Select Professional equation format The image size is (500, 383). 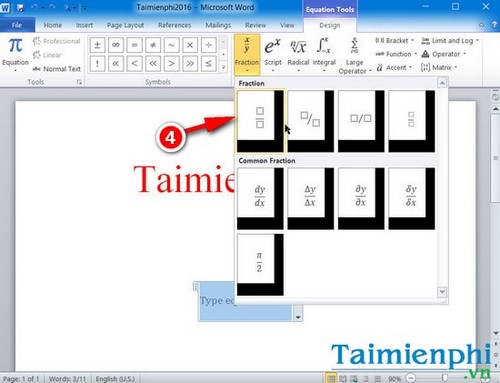[57, 41]
